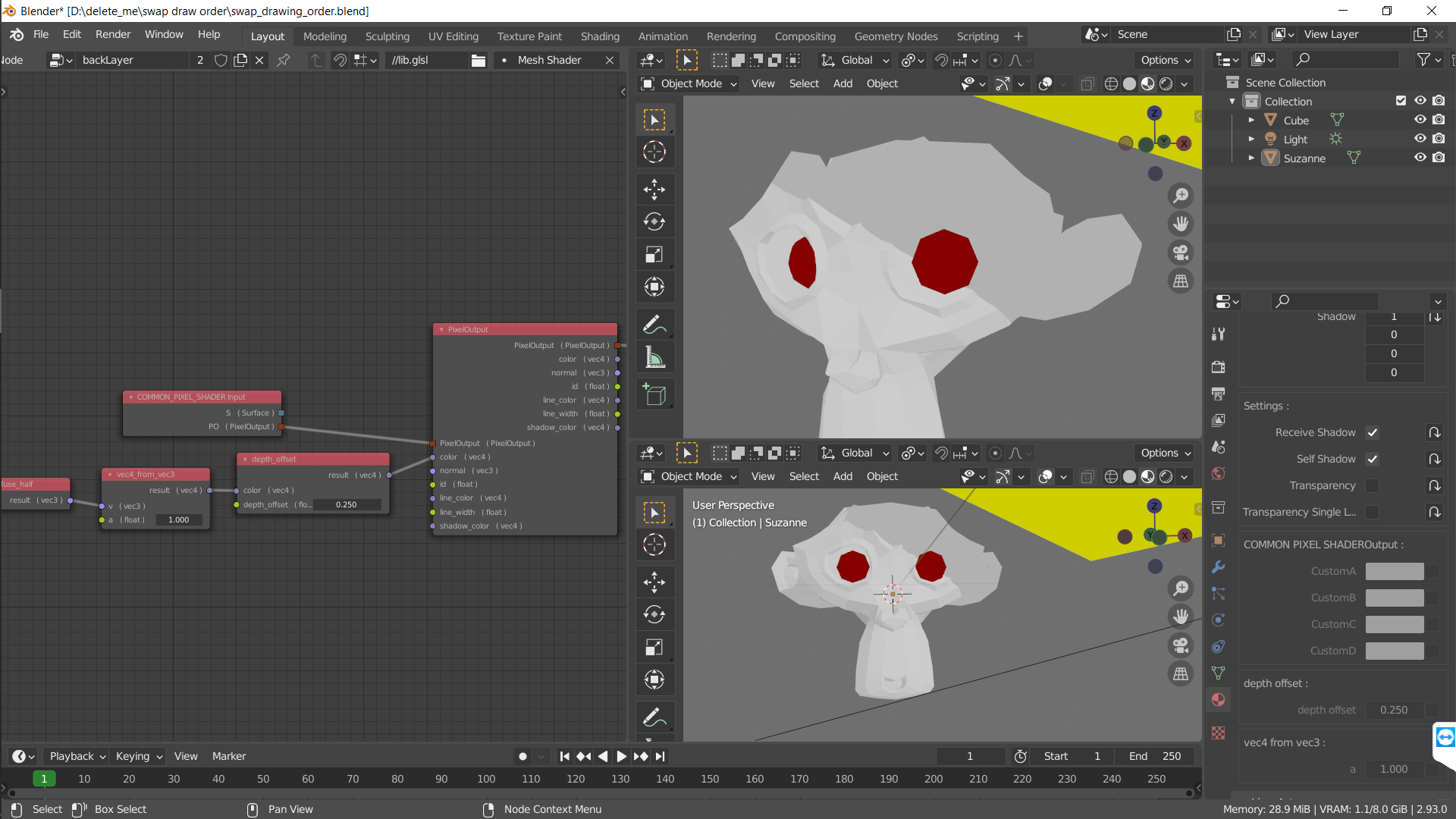Switch to Shading workspace tab

[600, 36]
